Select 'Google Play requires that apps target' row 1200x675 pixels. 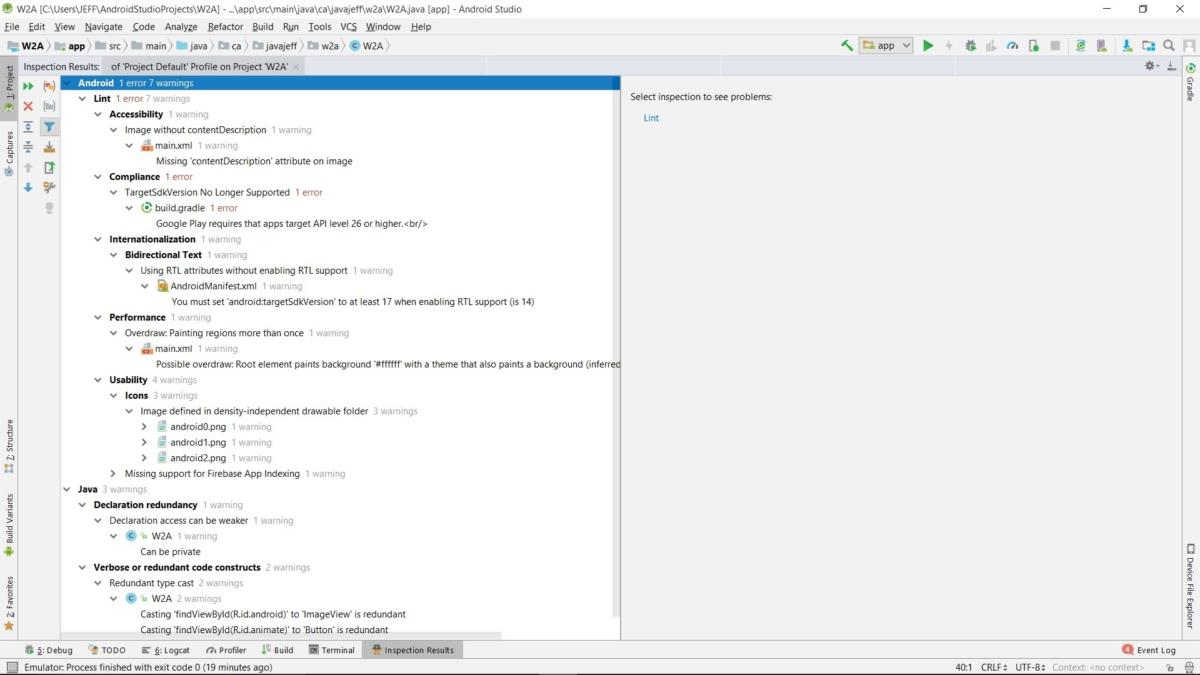click(292, 224)
